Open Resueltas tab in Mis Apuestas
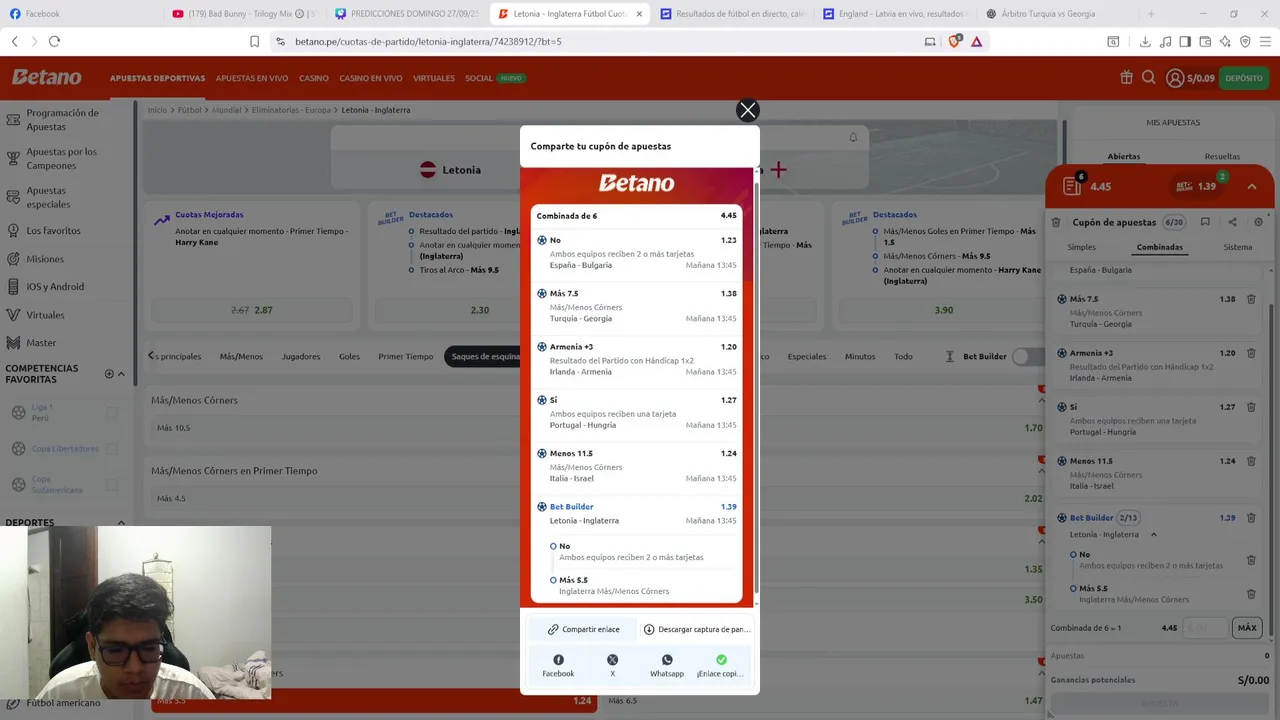1280x720 pixels. (x=1222, y=156)
